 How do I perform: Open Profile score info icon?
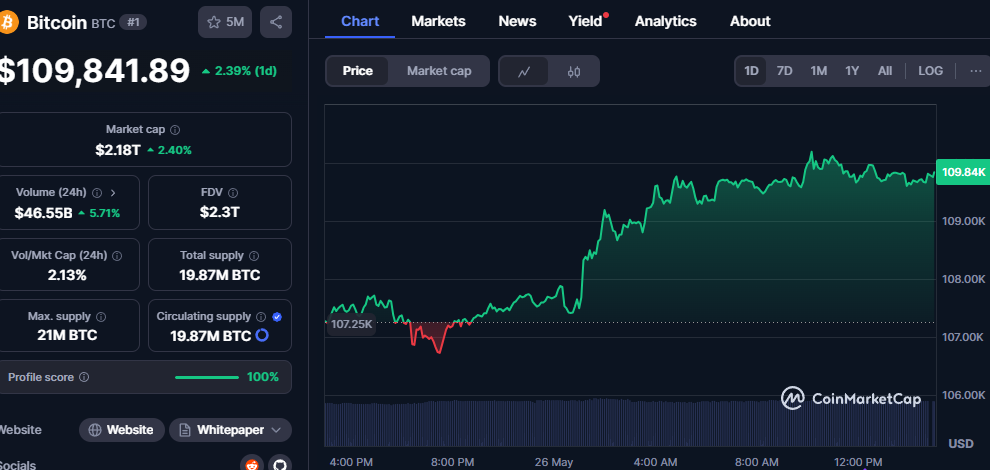pyautogui.click(x=84, y=377)
